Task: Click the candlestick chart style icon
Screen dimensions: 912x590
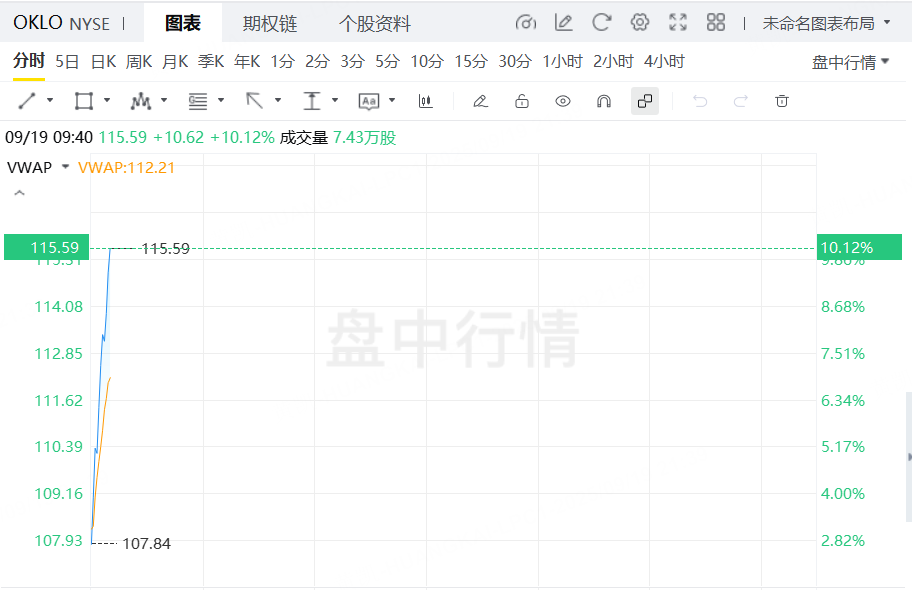Action: [x=426, y=101]
